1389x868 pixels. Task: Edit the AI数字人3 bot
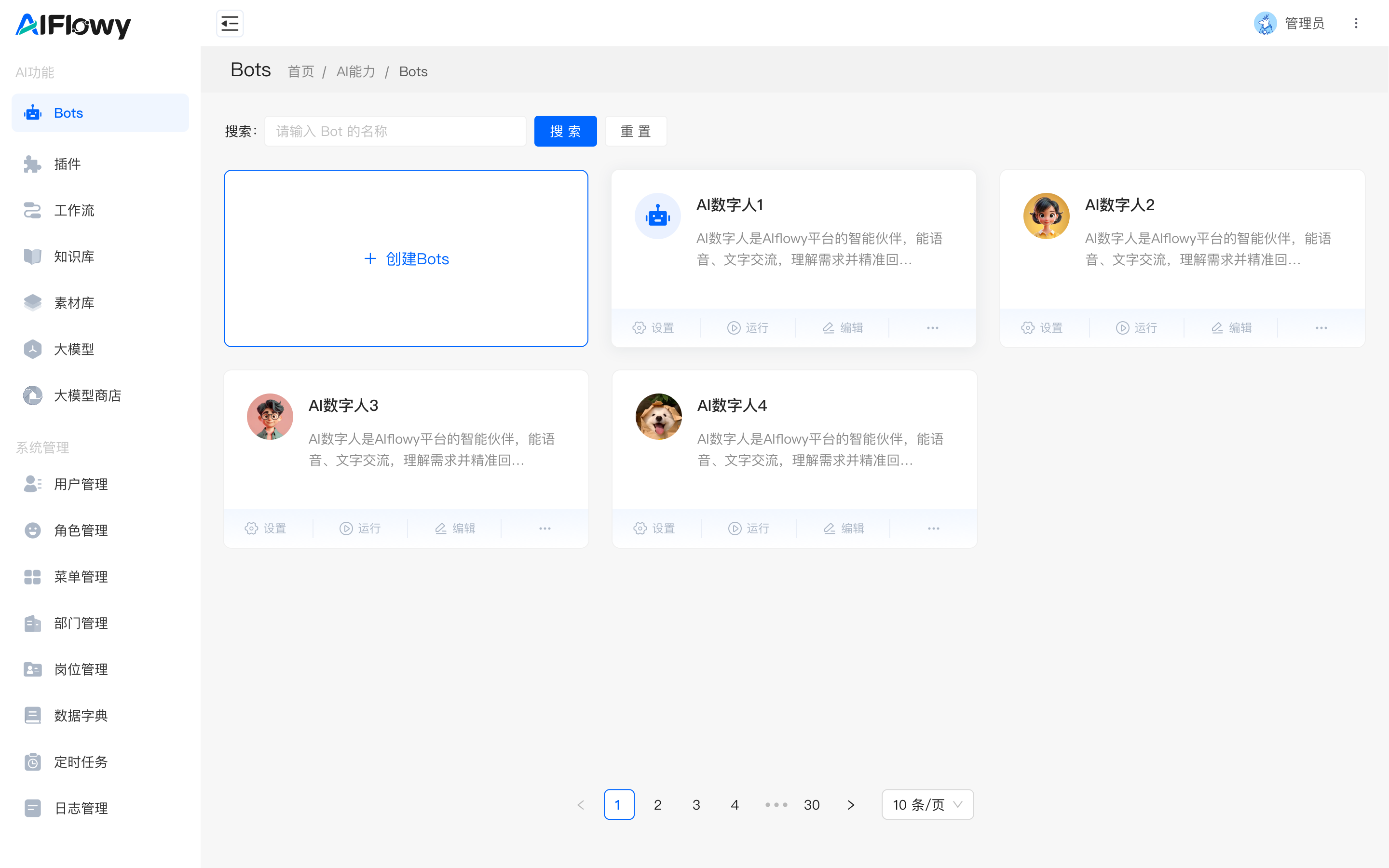tap(455, 528)
